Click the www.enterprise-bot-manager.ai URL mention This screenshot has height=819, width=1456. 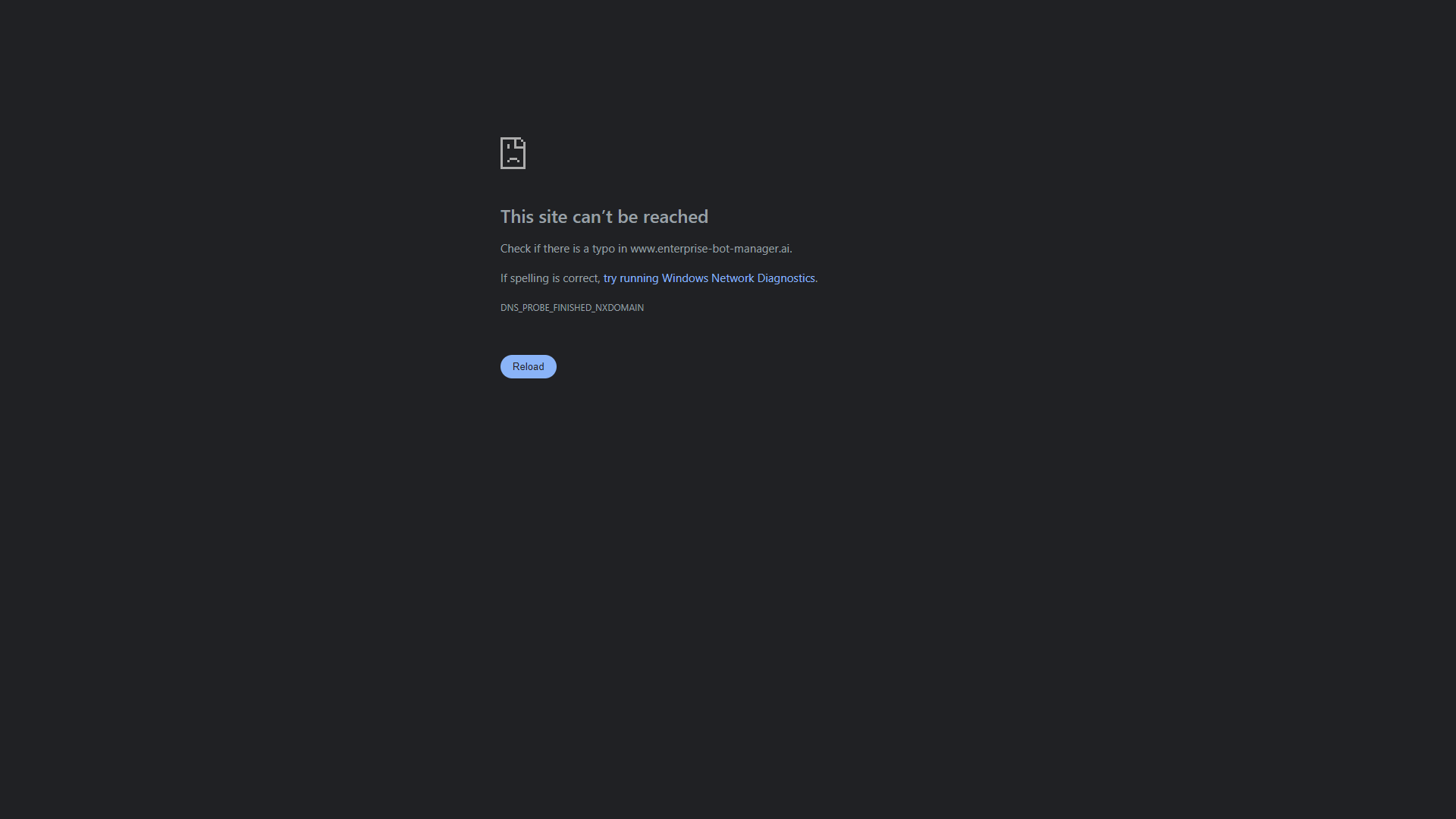tap(710, 248)
